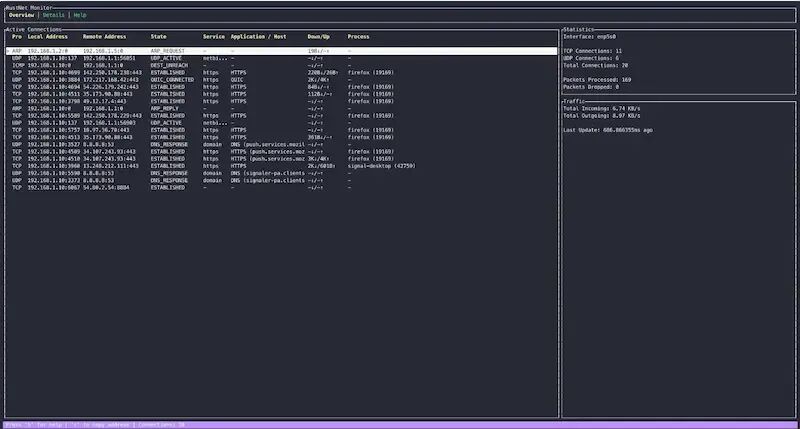Click the Interface: enp5s0 line
Viewport: 800px width, 429px height.
click(x=589, y=37)
